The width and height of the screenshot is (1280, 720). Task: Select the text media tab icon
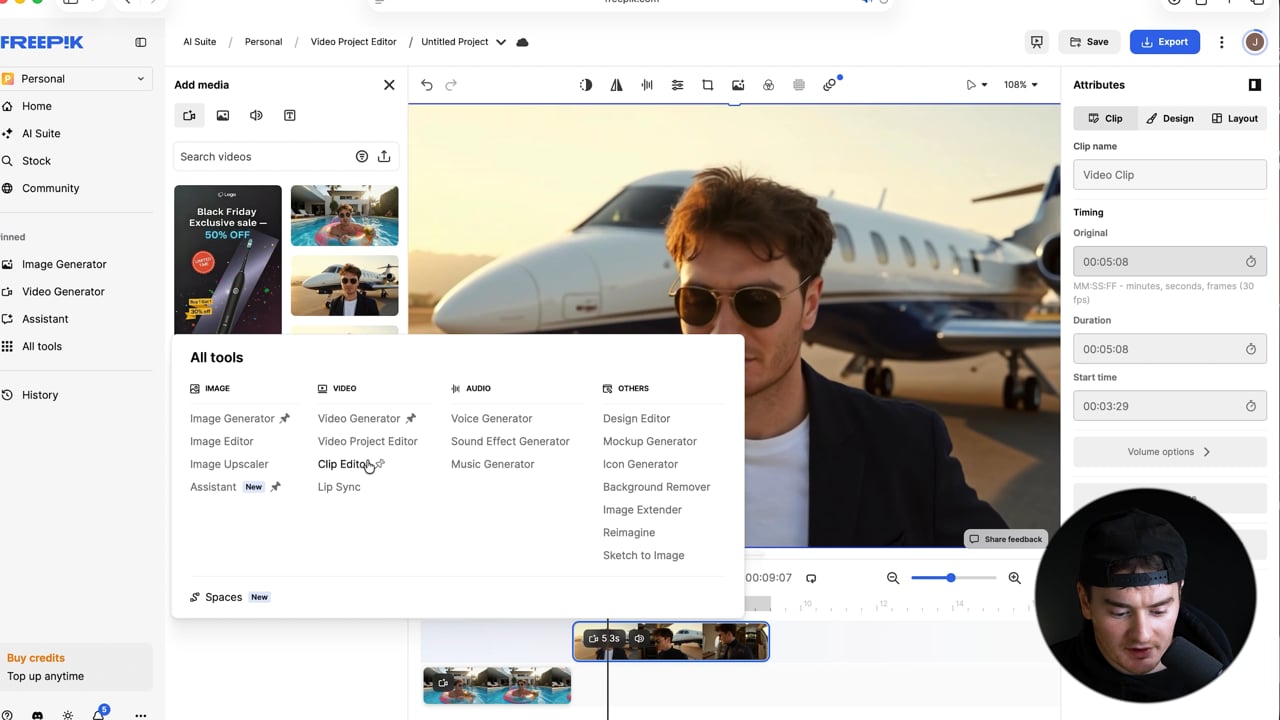290,116
